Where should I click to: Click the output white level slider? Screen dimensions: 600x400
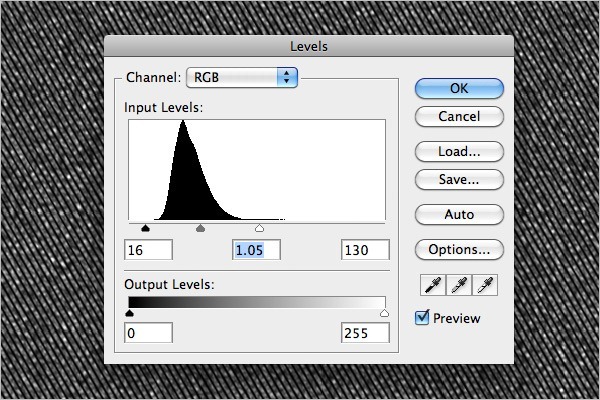(385, 313)
